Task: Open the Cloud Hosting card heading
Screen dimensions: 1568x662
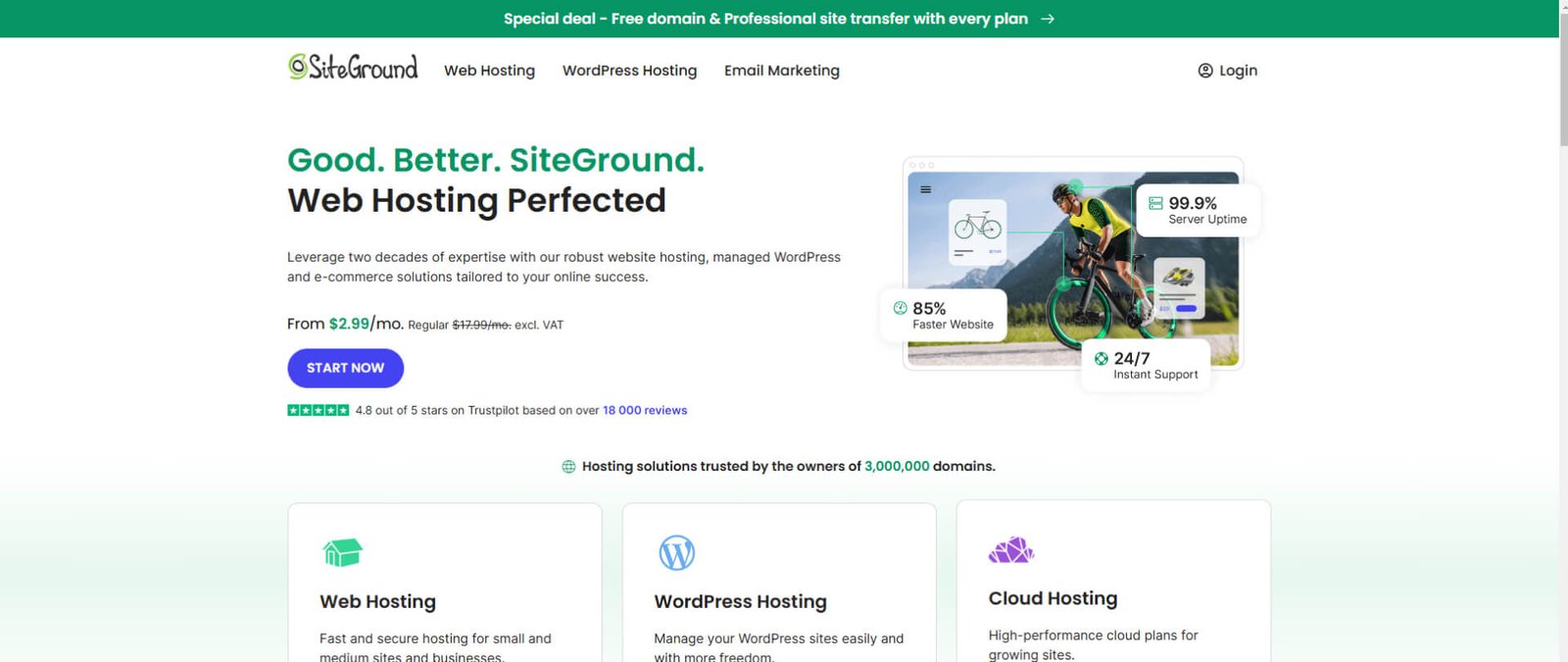Action: click(x=1053, y=598)
